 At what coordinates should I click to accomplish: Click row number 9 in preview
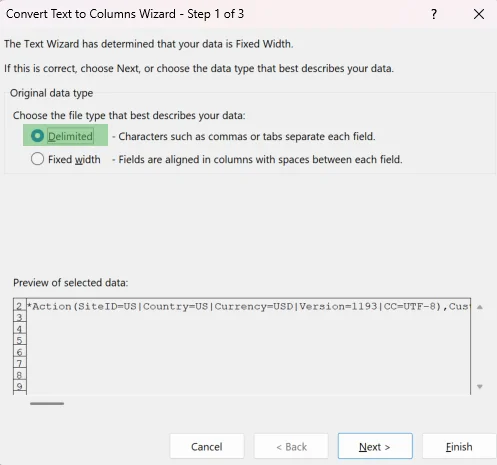pos(19,386)
